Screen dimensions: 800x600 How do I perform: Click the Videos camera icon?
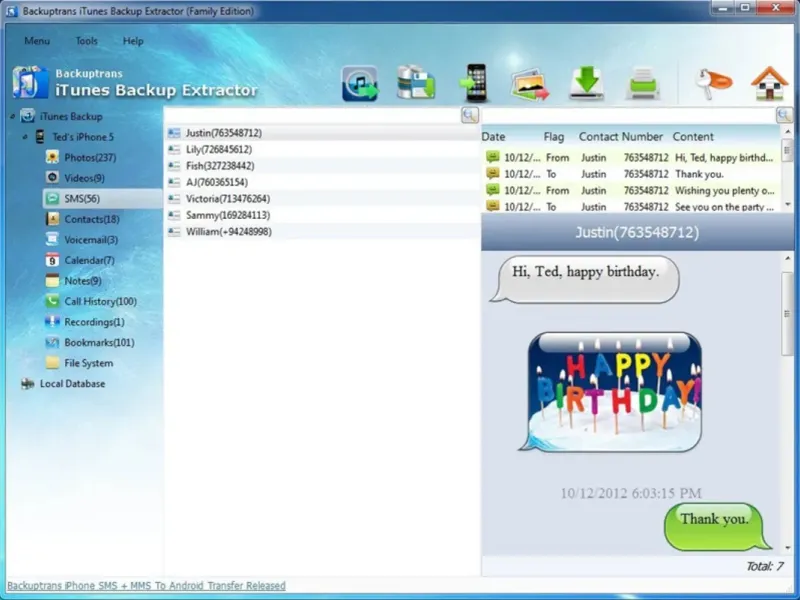tap(52, 177)
